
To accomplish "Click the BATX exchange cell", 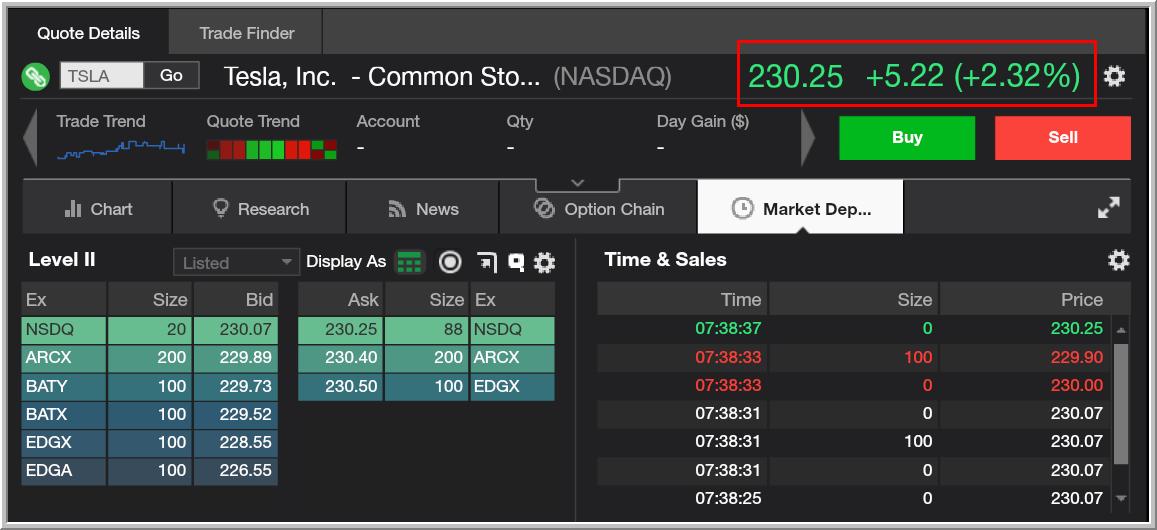I will 64,414.
